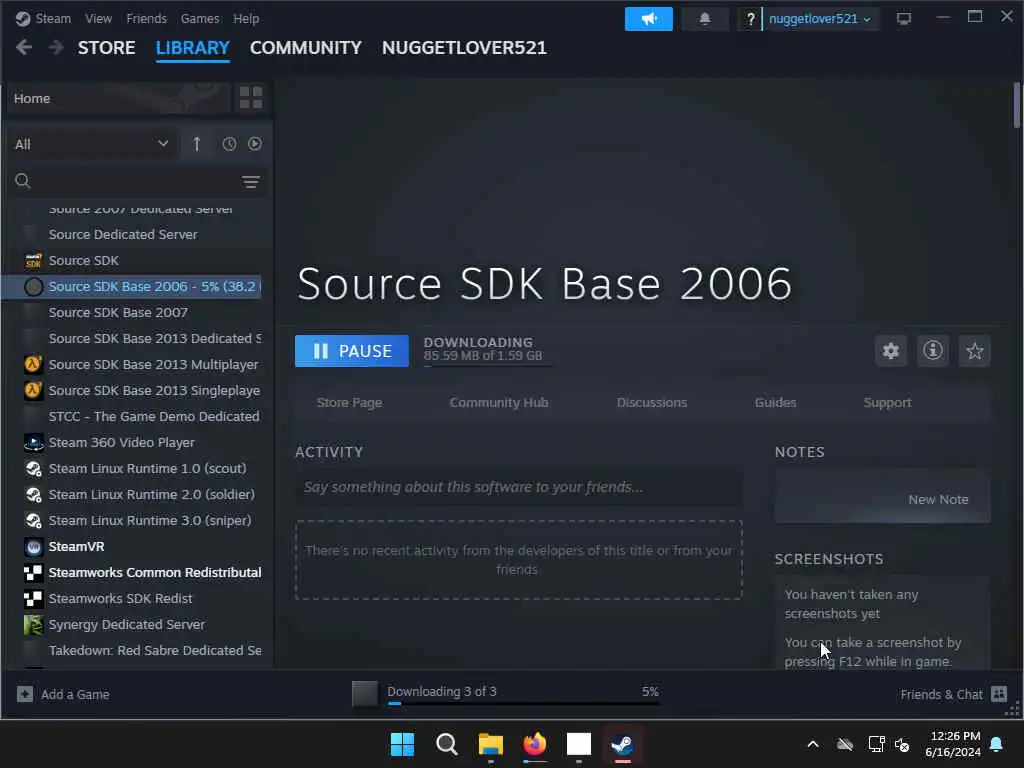Create a New Note

pos(938,499)
